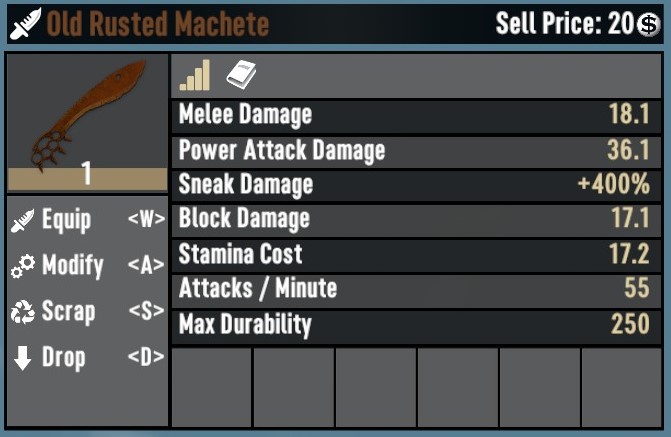Click the first empty mod slot
The width and height of the screenshot is (671, 437).
[x=211, y=387]
